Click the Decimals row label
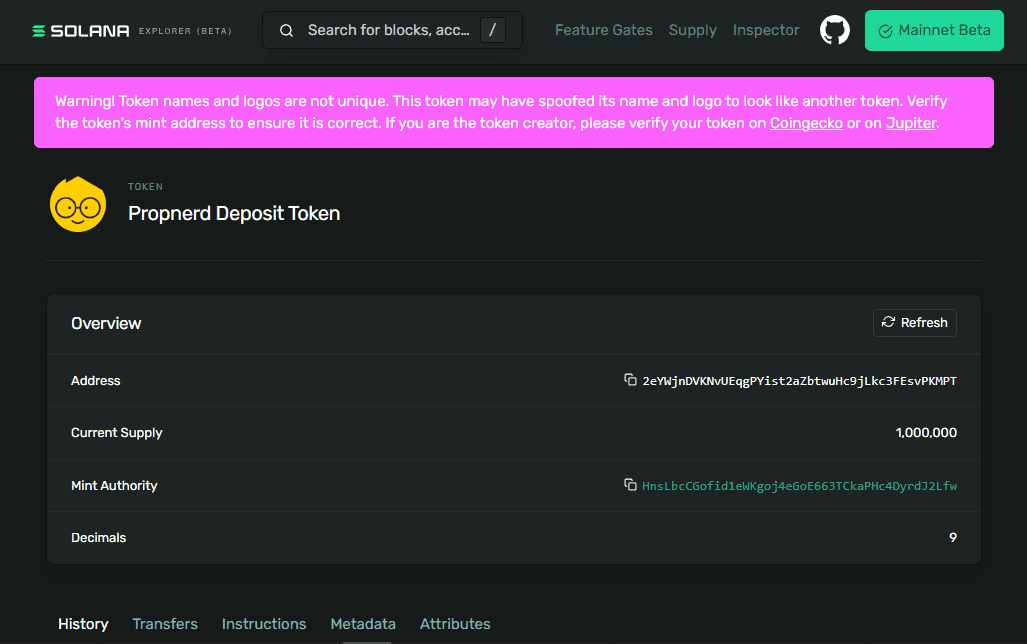Viewport: 1027px width, 644px height. (x=98, y=537)
